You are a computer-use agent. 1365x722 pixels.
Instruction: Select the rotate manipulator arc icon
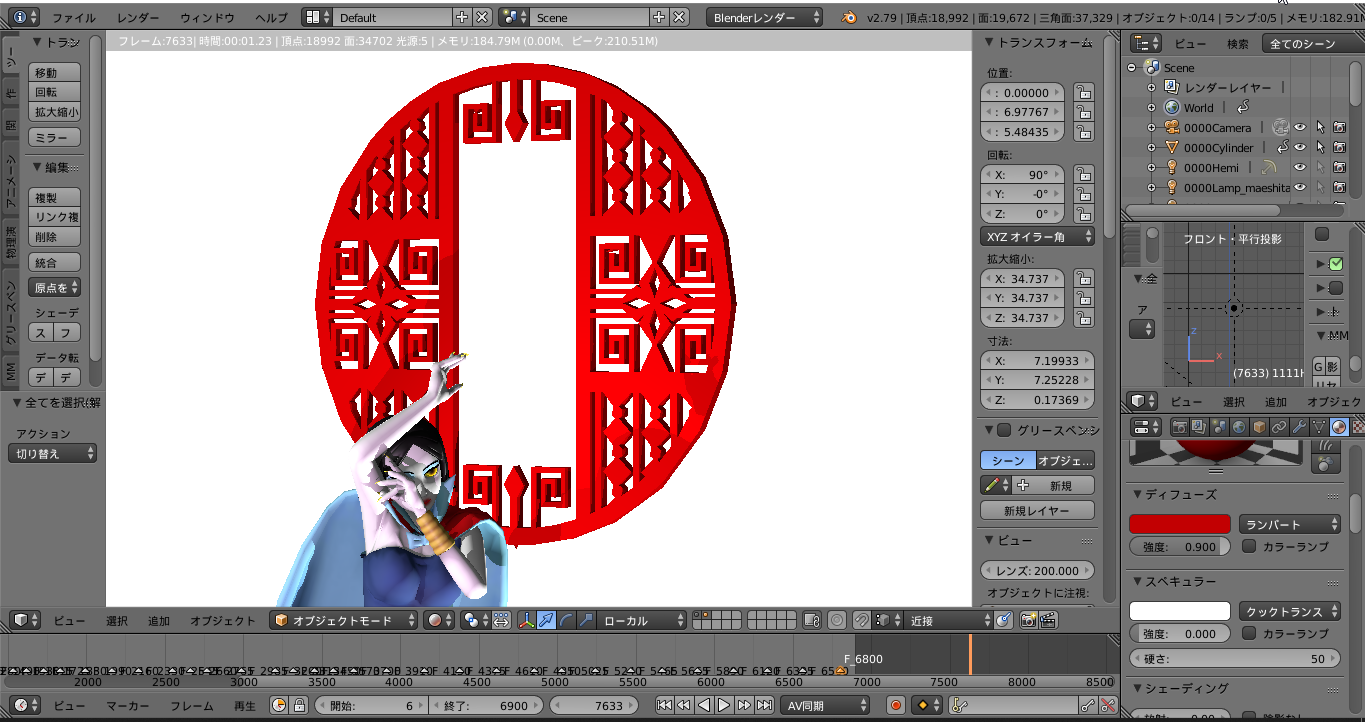(565, 621)
